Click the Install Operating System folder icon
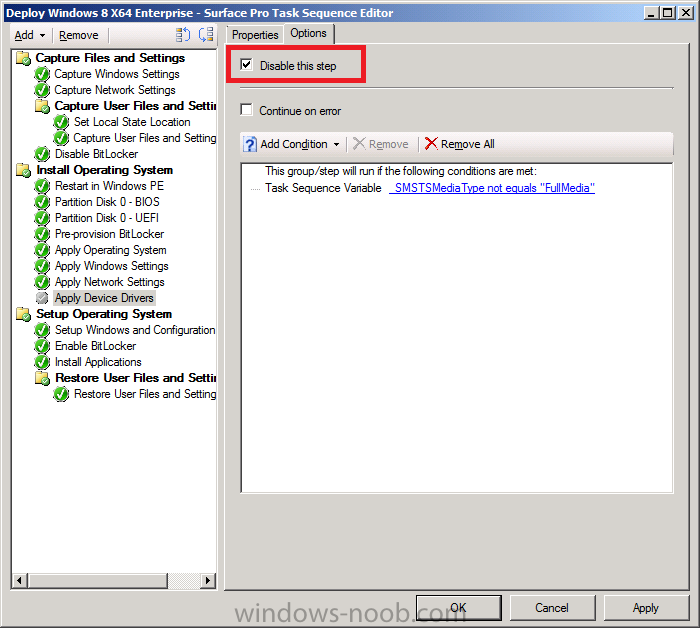Screen dimensions: 700x628 pyautogui.click(x=23, y=170)
